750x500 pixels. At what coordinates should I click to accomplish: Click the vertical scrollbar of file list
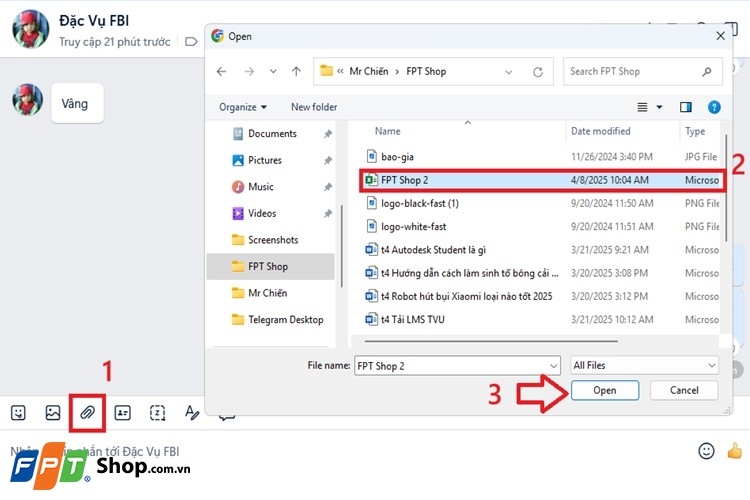(x=727, y=188)
